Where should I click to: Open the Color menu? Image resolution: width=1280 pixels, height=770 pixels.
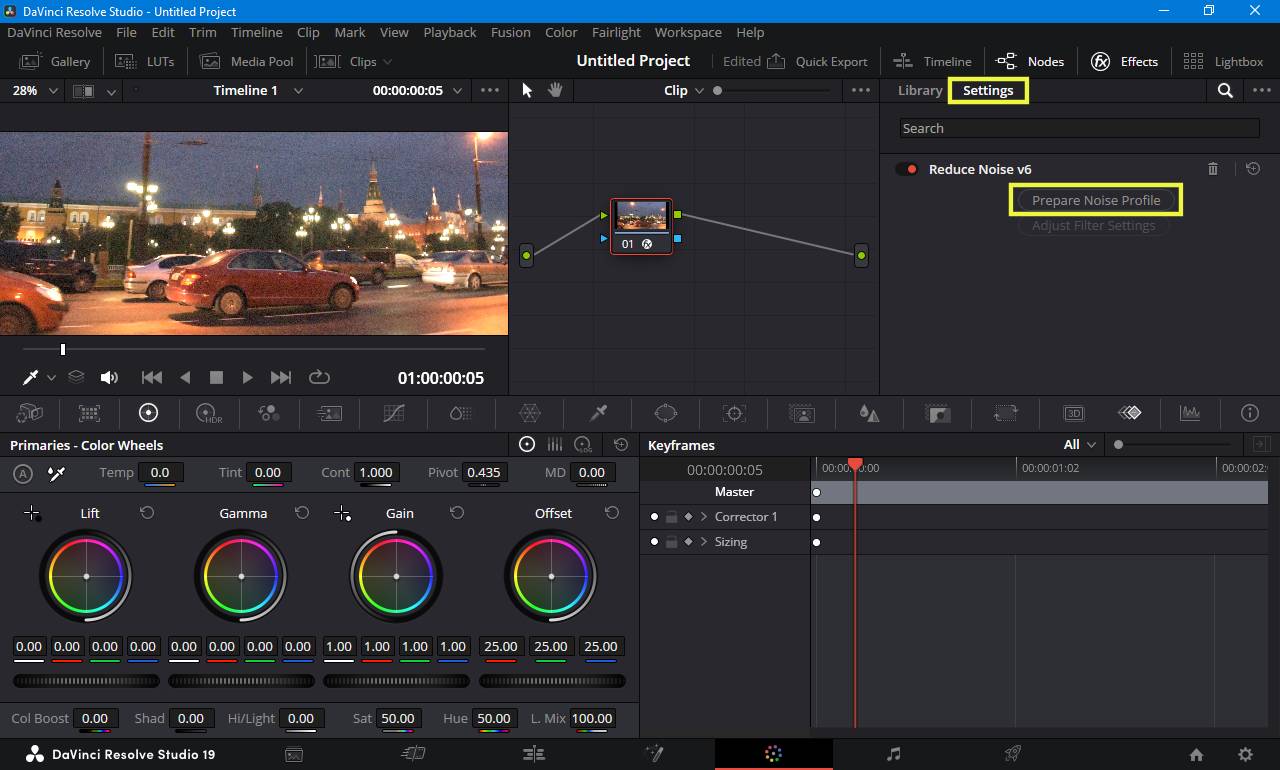(561, 32)
